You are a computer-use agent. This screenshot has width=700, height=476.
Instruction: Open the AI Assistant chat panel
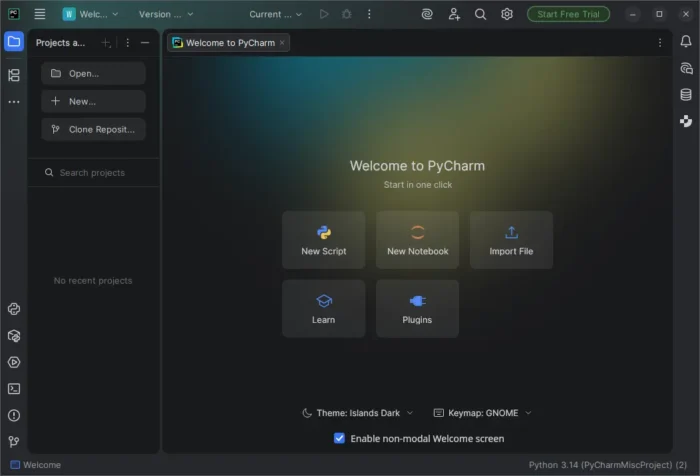[686, 69]
